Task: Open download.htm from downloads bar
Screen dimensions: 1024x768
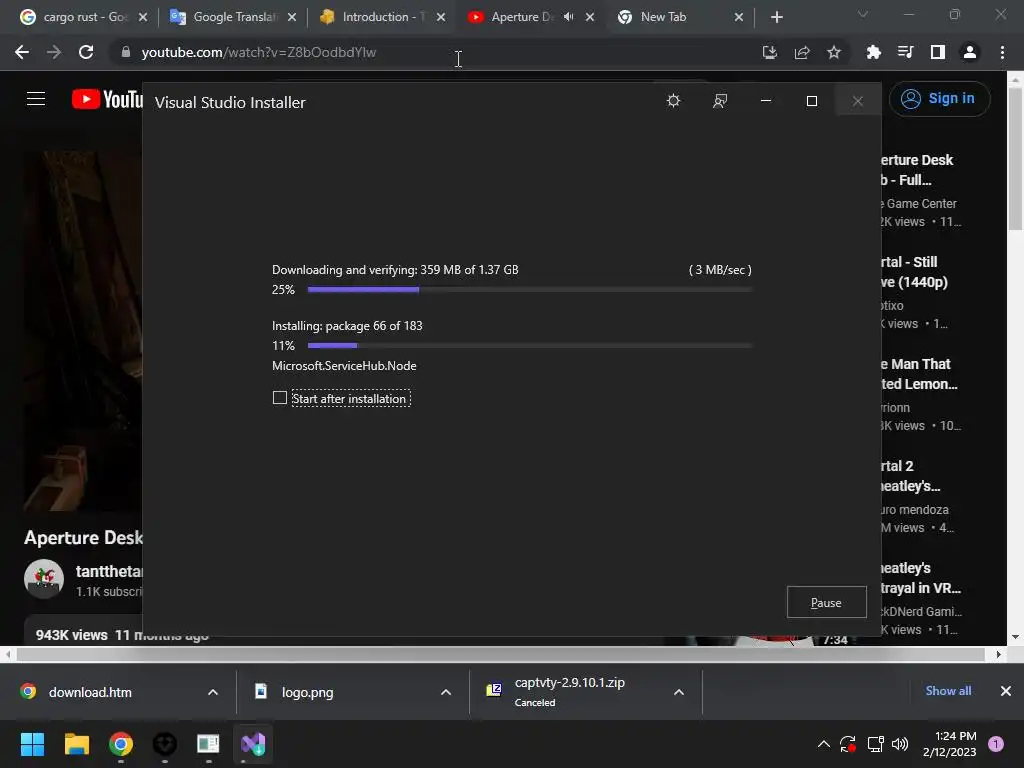Action: [x=90, y=692]
